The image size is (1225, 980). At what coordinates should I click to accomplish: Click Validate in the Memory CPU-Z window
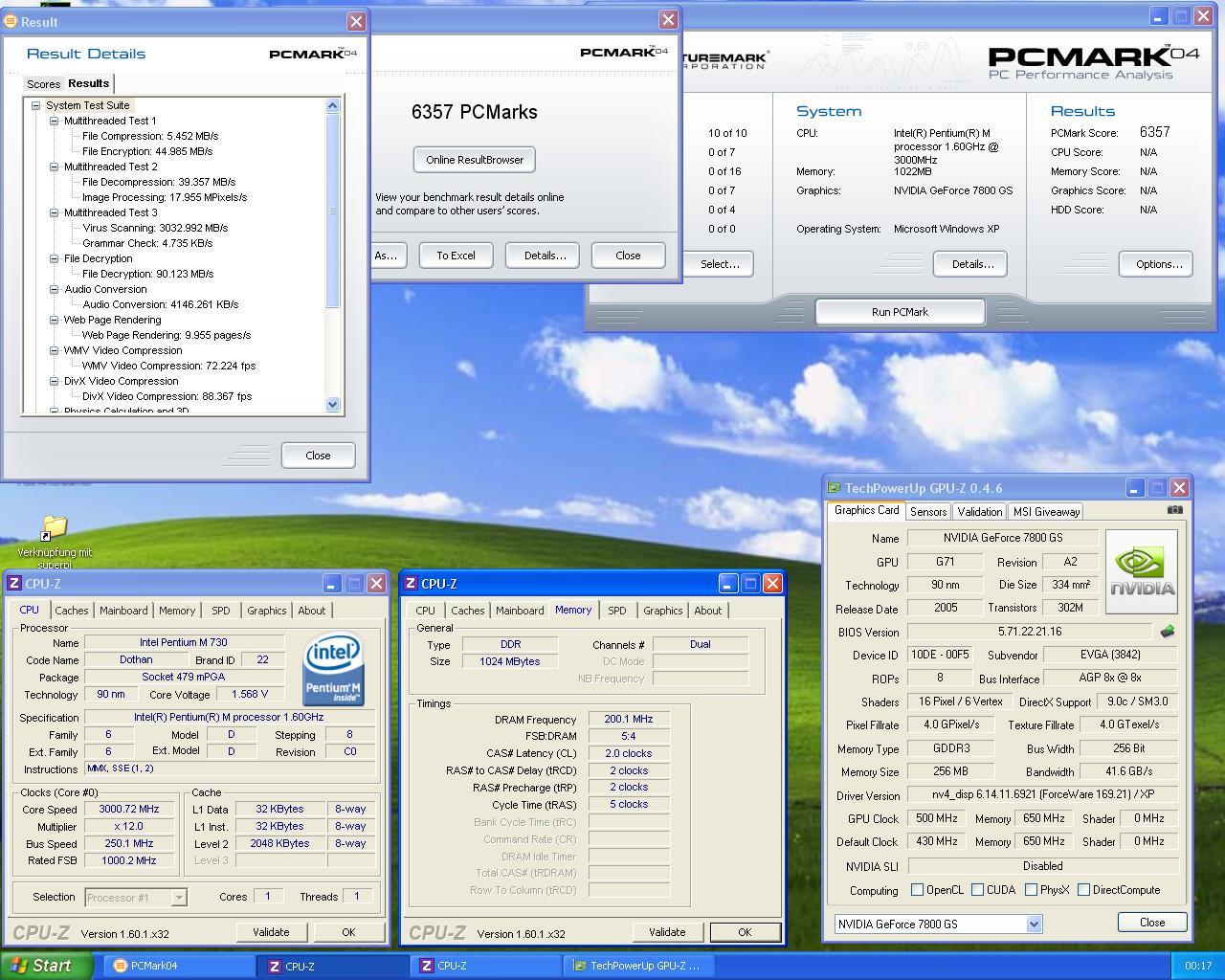pyautogui.click(x=667, y=932)
